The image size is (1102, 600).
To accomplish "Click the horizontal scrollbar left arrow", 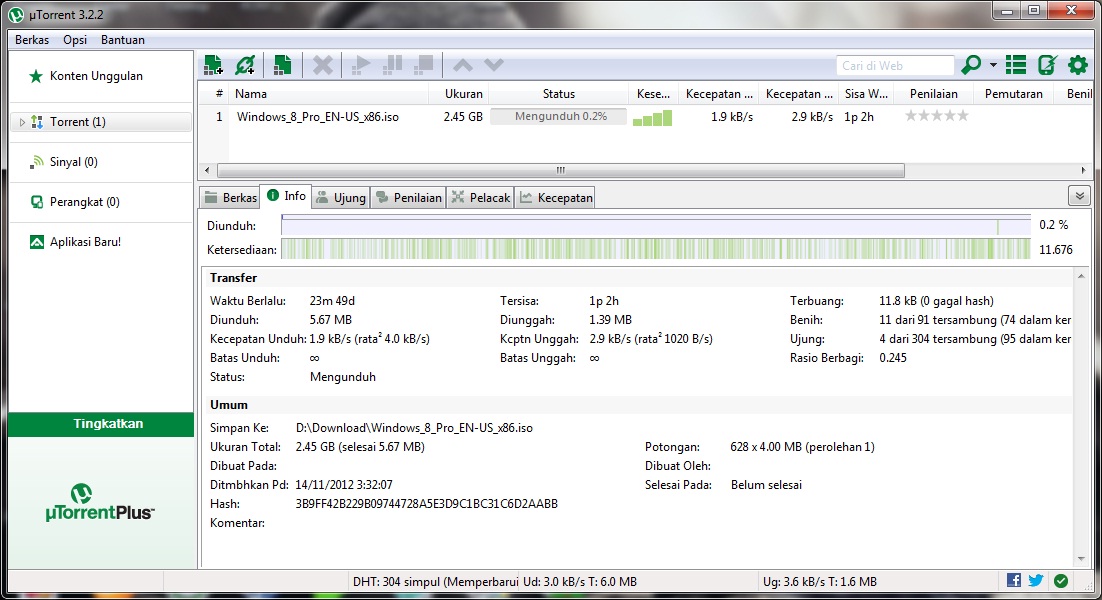I will tap(207, 170).
